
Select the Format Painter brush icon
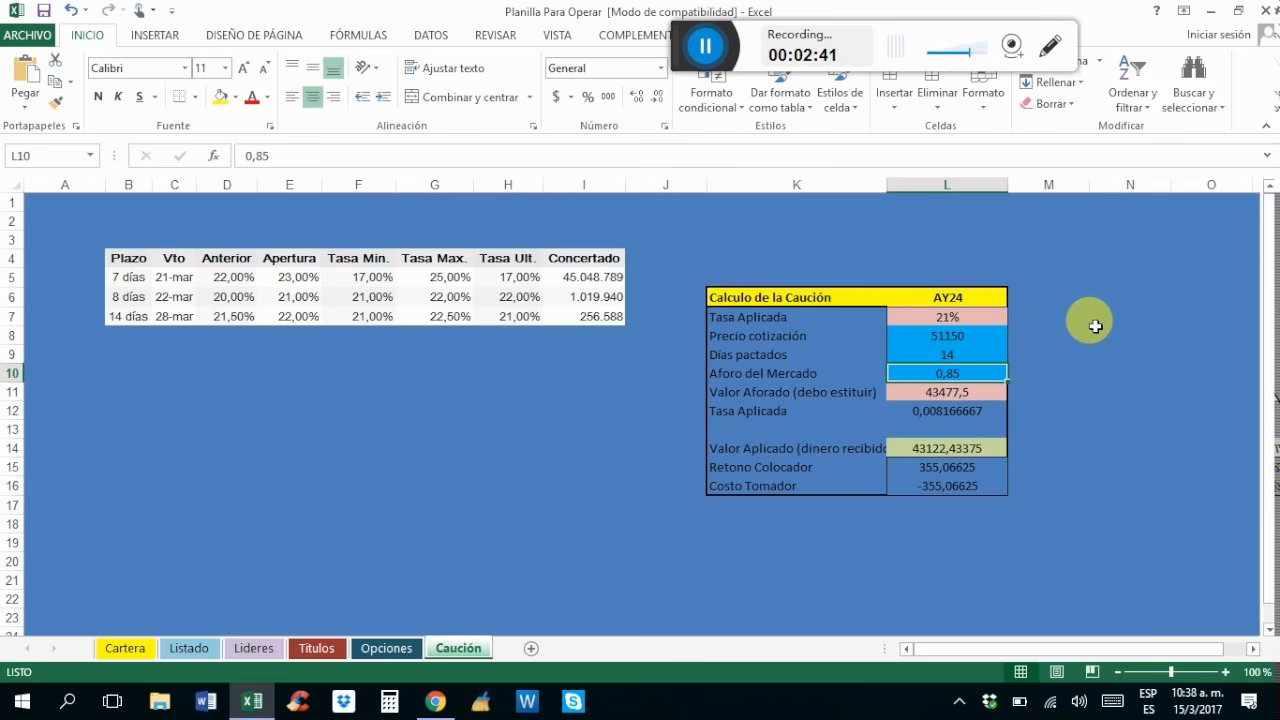[55, 102]
